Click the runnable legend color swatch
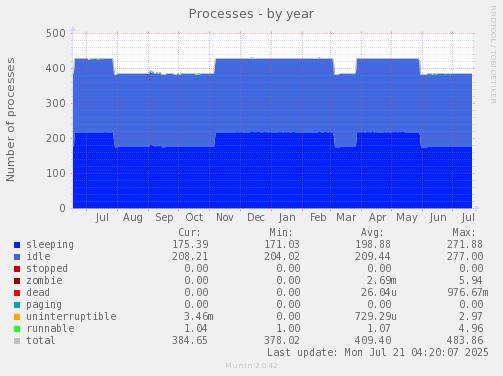The height and width of the screenshot is (376, 503). point(17,329)
